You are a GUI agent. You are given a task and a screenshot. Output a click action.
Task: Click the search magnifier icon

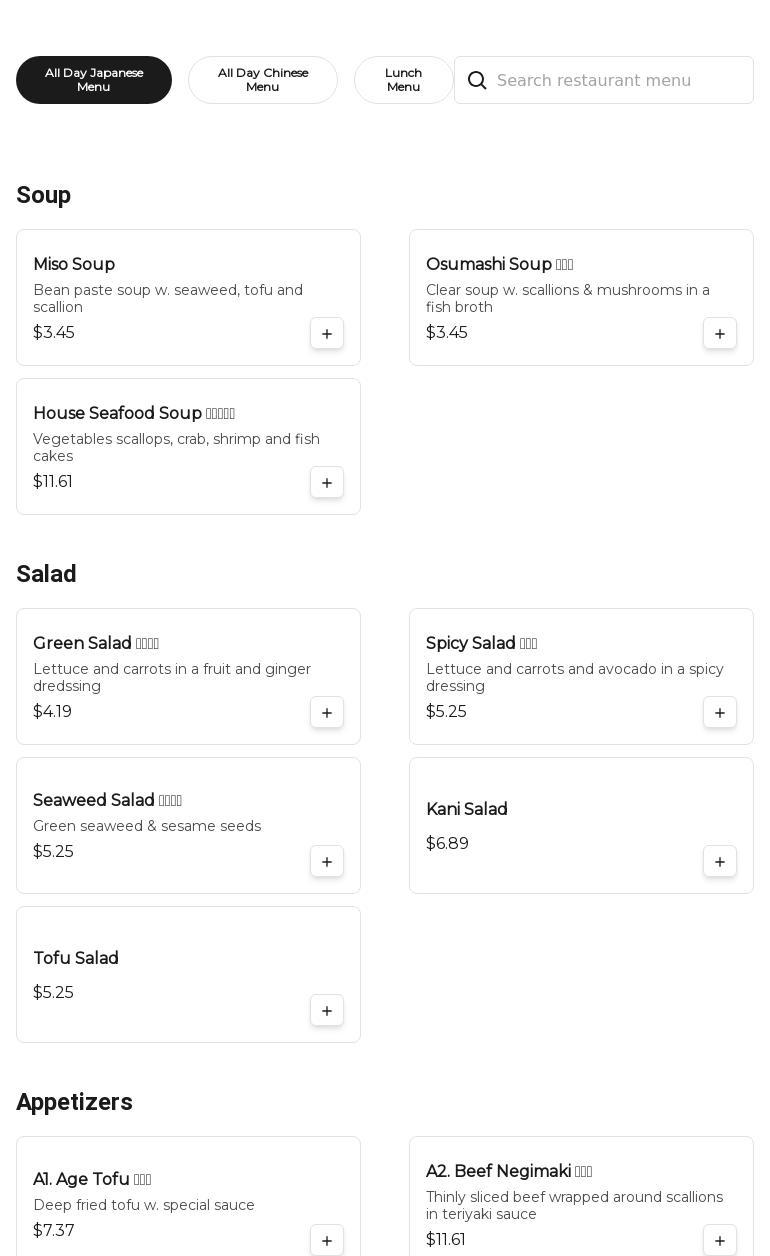pyautogui.click(x=477, y=80)
